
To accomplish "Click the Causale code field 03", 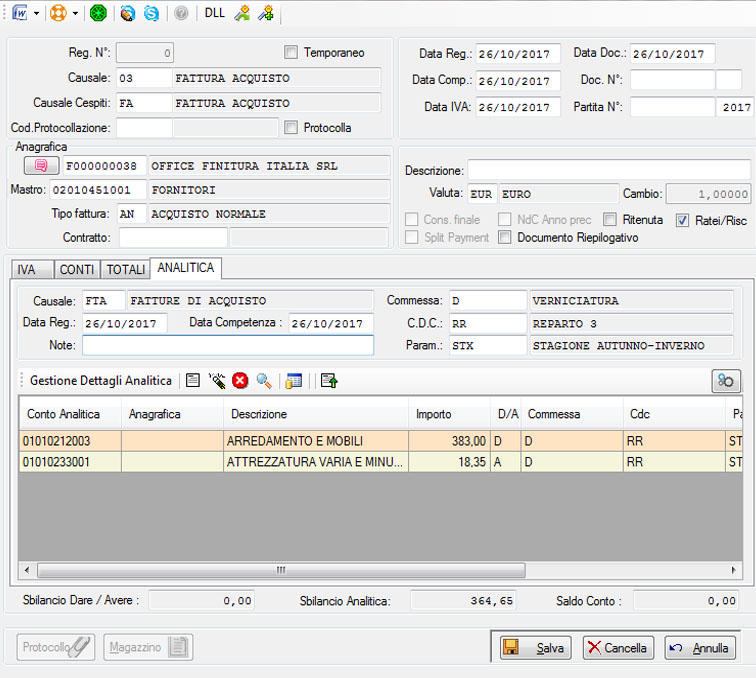I will (x=144, y=78).
